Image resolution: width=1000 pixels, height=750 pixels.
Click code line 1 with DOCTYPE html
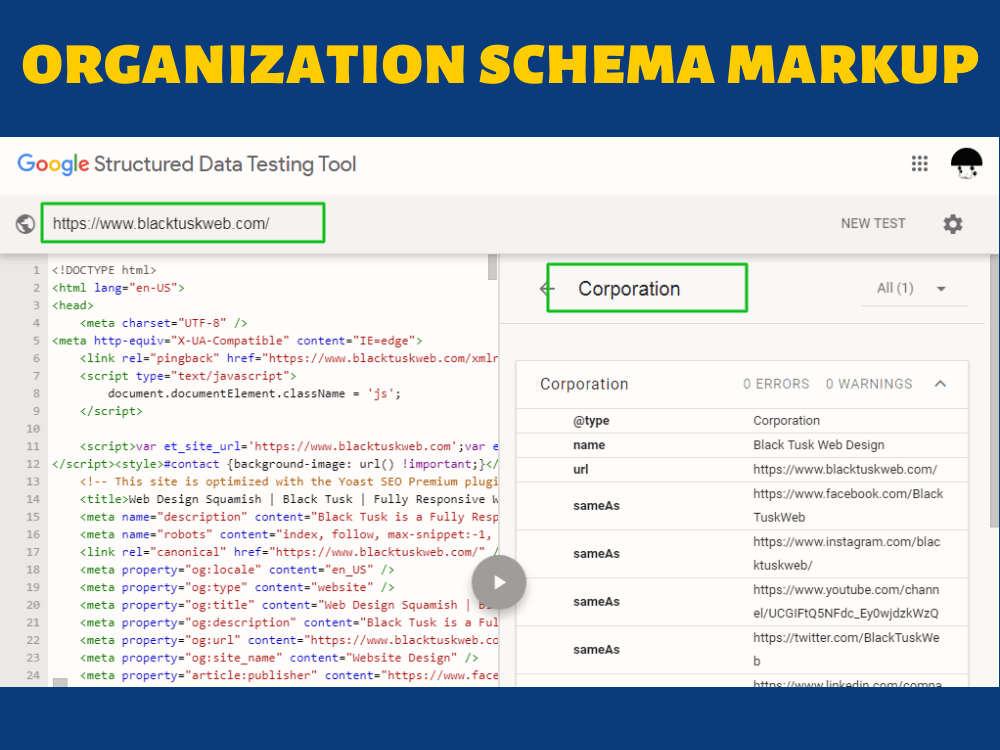[104, 270]
